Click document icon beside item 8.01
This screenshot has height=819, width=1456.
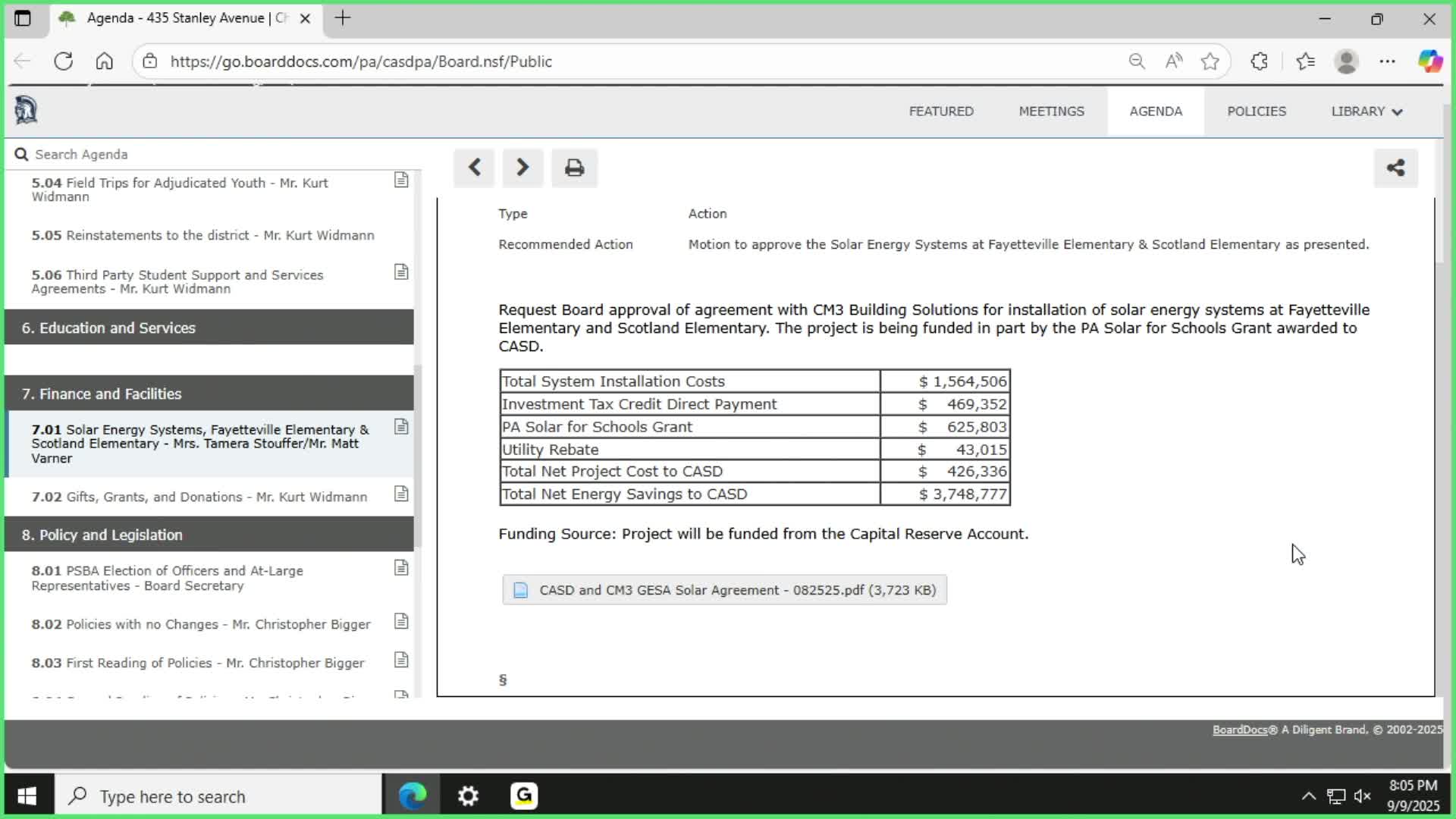pyautogui.click(x=401, y=568)
